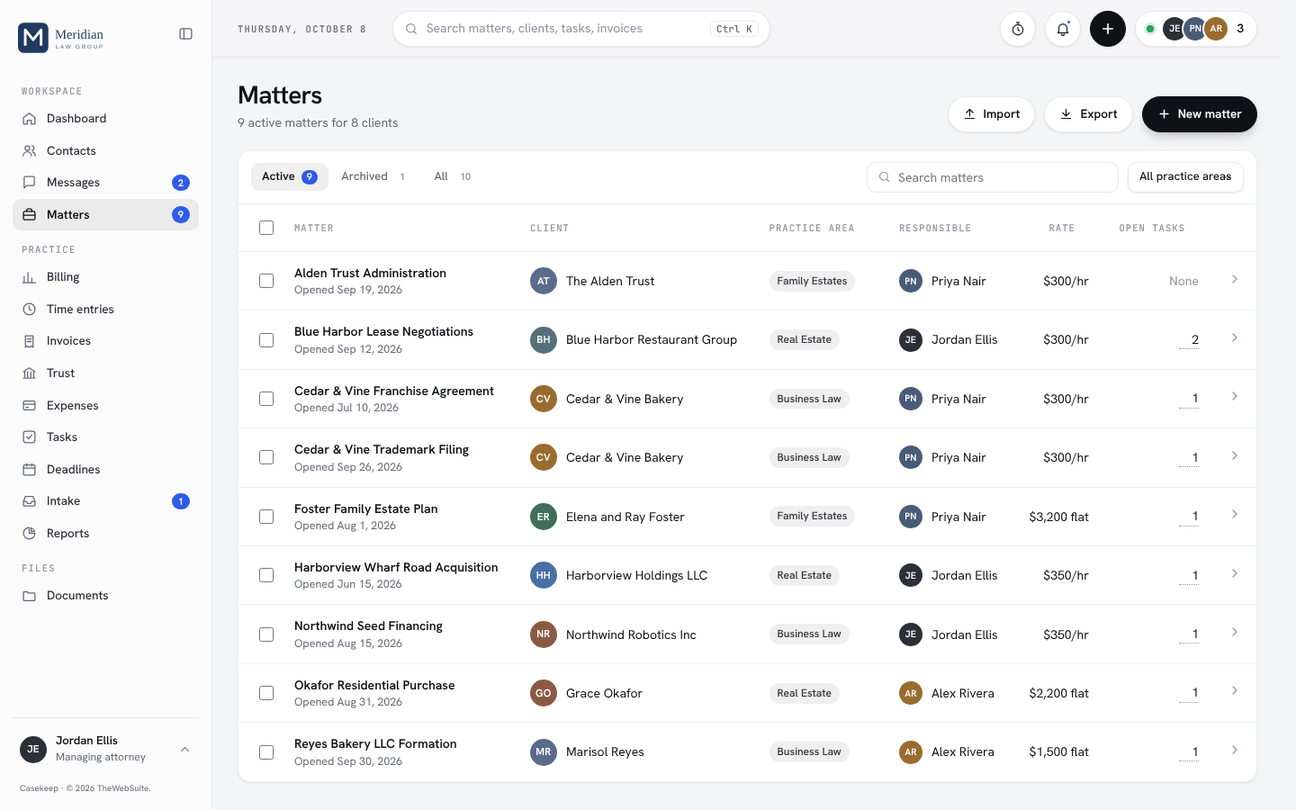
Task: Expand the Jordan Ellis account menu
Action: coord(106,748)
